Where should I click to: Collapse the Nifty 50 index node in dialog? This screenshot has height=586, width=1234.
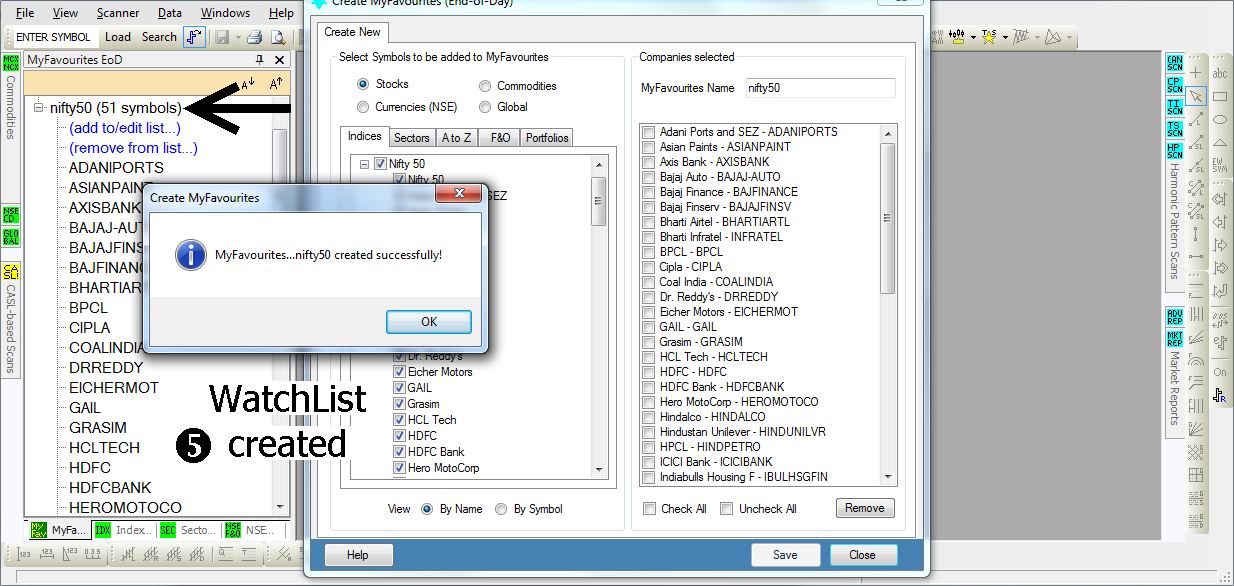click(364, 164)
